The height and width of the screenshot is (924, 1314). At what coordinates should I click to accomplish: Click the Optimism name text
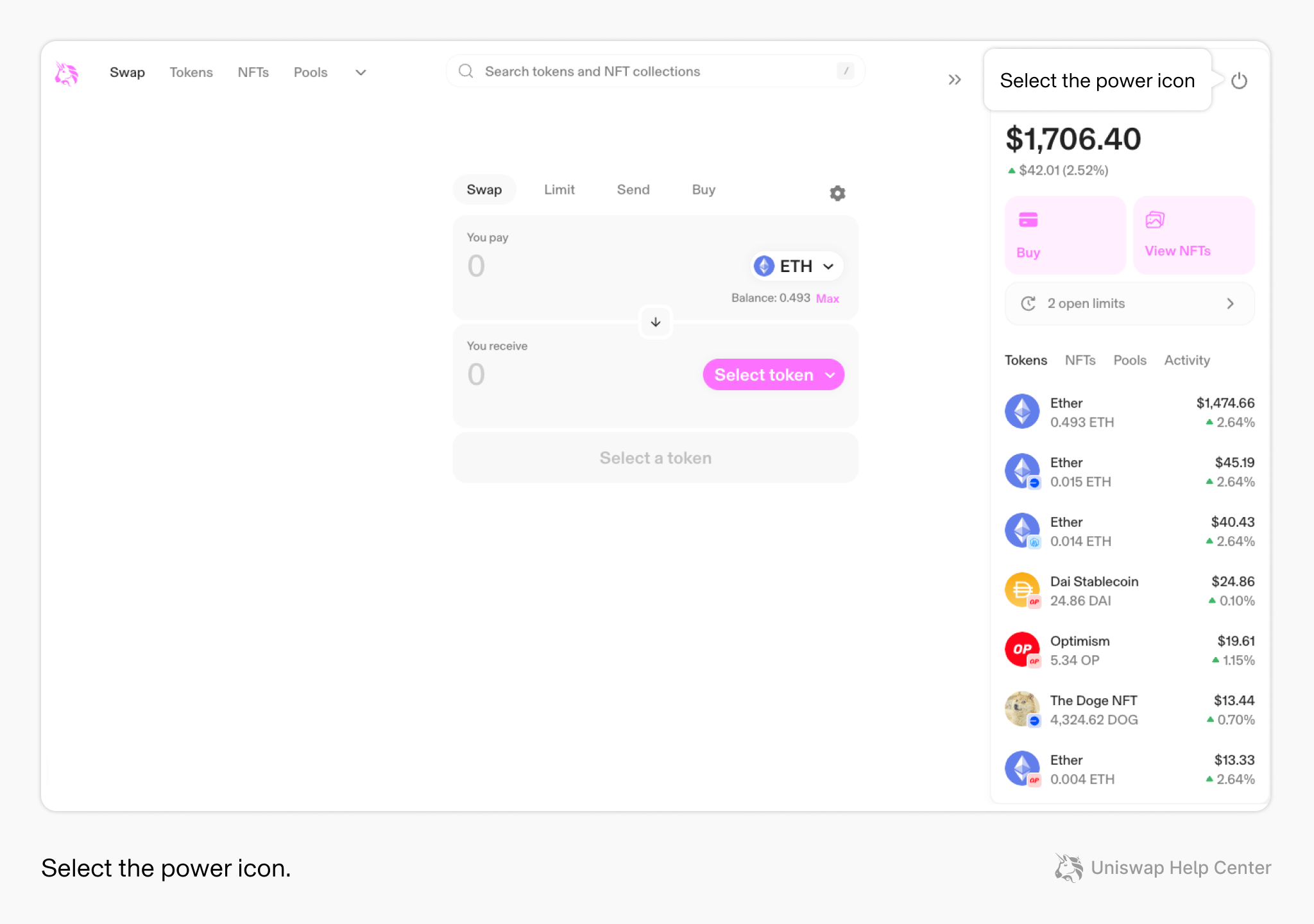(1080, 642)
